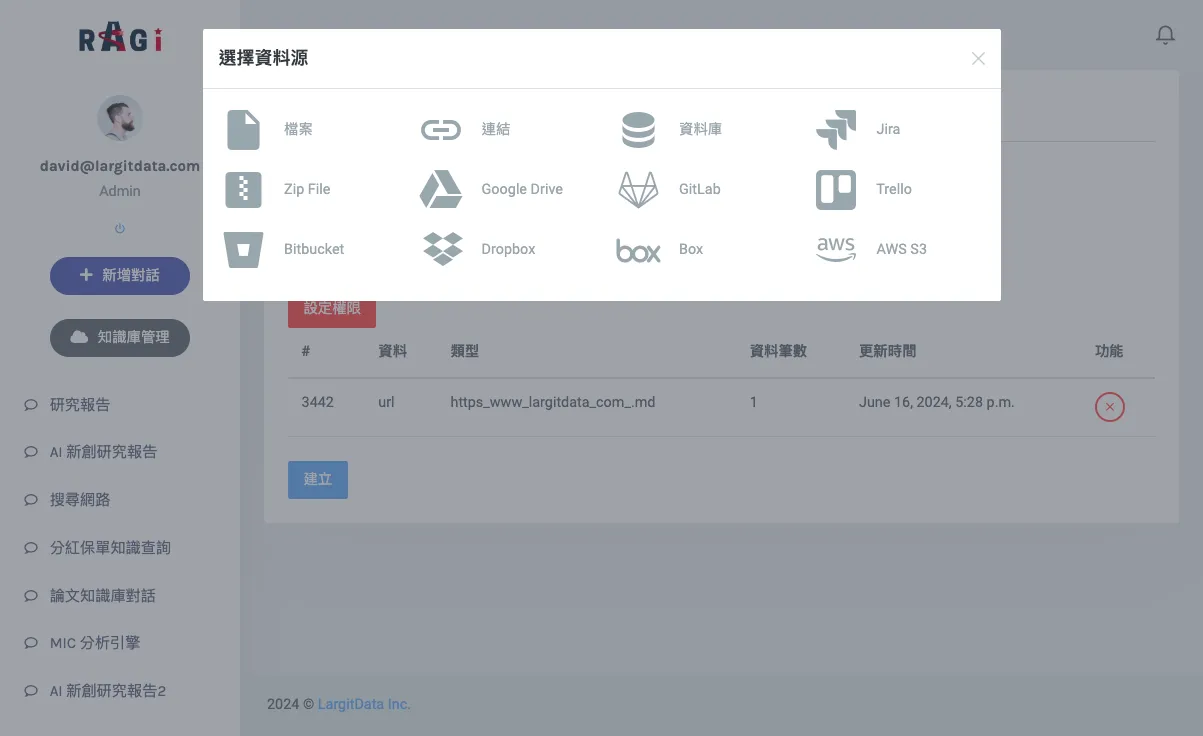Select the Google Drive icon
This screenshot has width=1203, height=736.
point(440,189)
